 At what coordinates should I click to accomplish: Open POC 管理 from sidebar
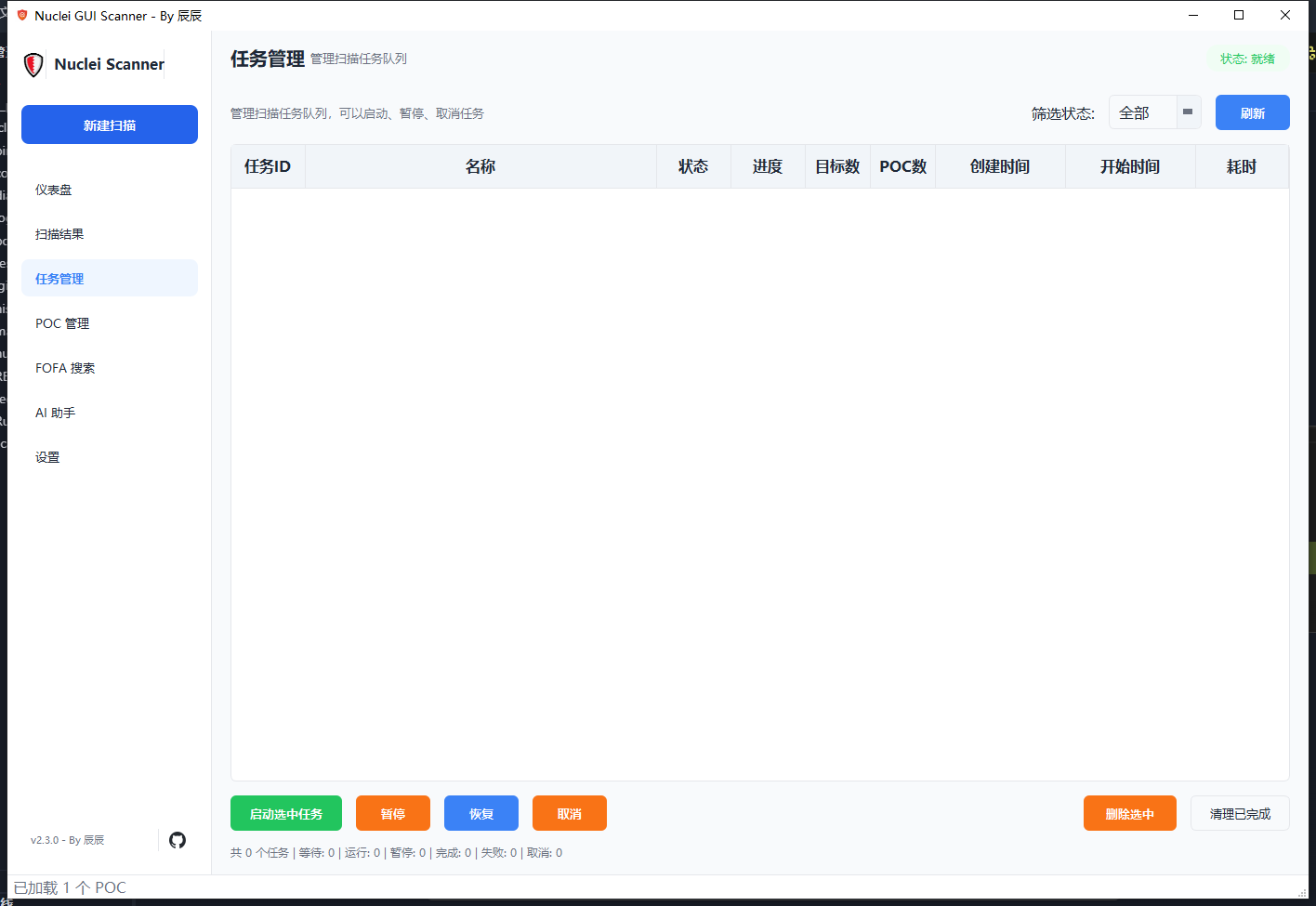tap(61, 322)
